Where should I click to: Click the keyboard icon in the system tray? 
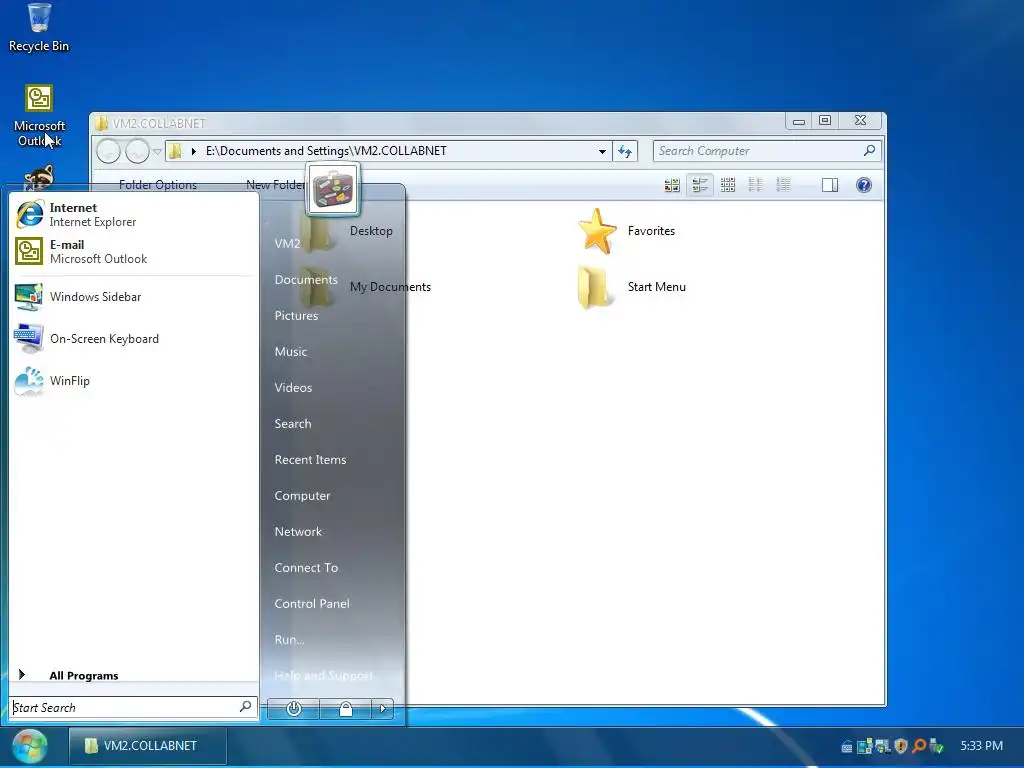pyautogui.click(x=846, y=746)
